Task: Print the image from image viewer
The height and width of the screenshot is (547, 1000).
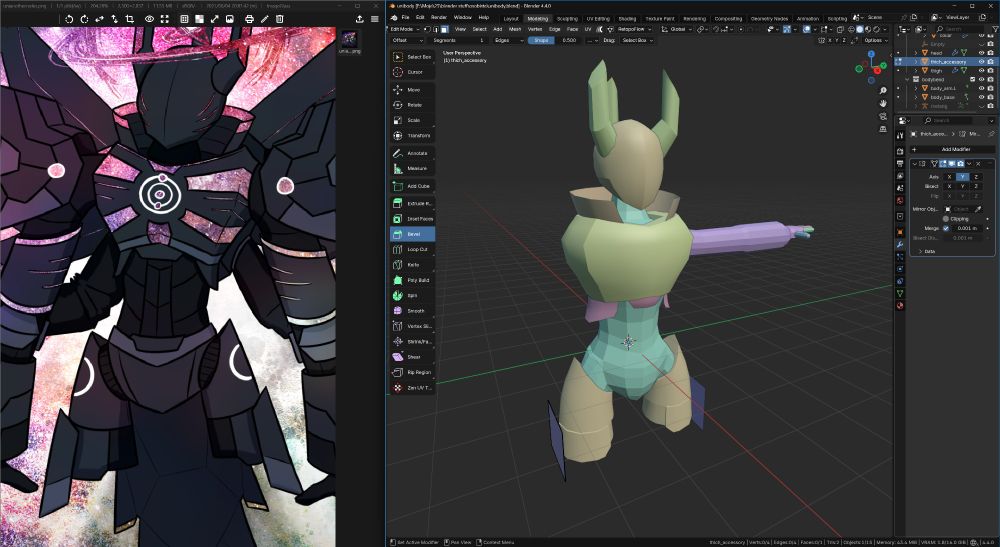Action: coord(249,19)
